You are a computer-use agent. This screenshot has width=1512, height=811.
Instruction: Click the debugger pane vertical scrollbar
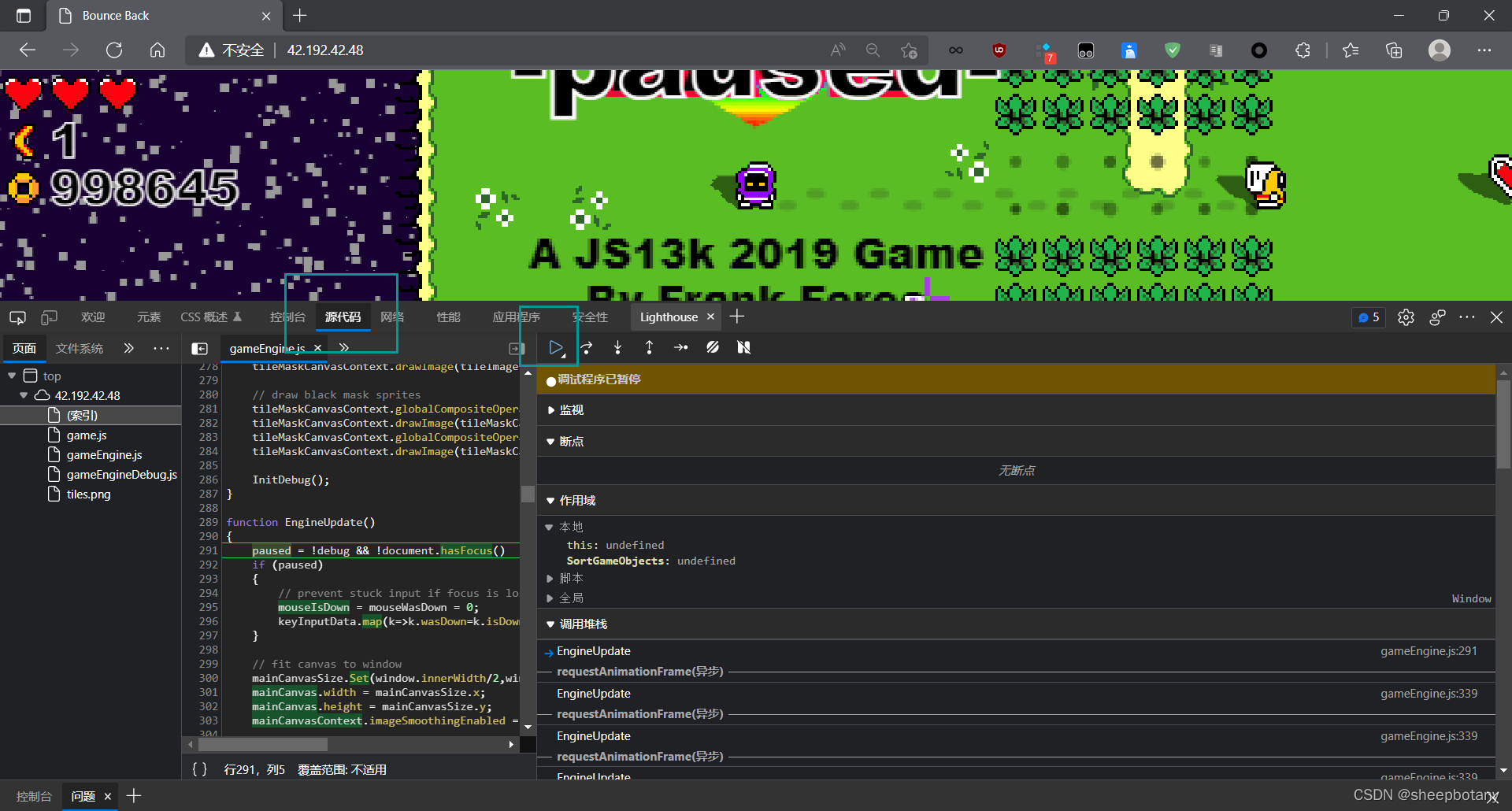click(x=1503, y=425)
